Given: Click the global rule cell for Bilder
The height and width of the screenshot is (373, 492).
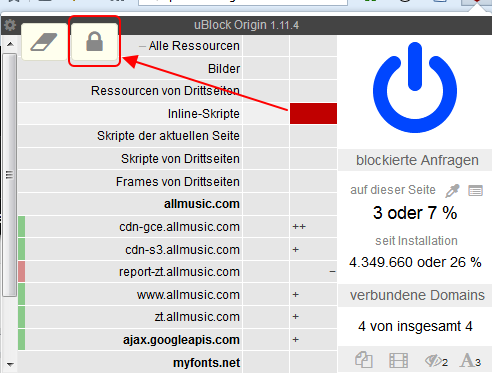Looking at the screenshot, I should pos(266,69).
